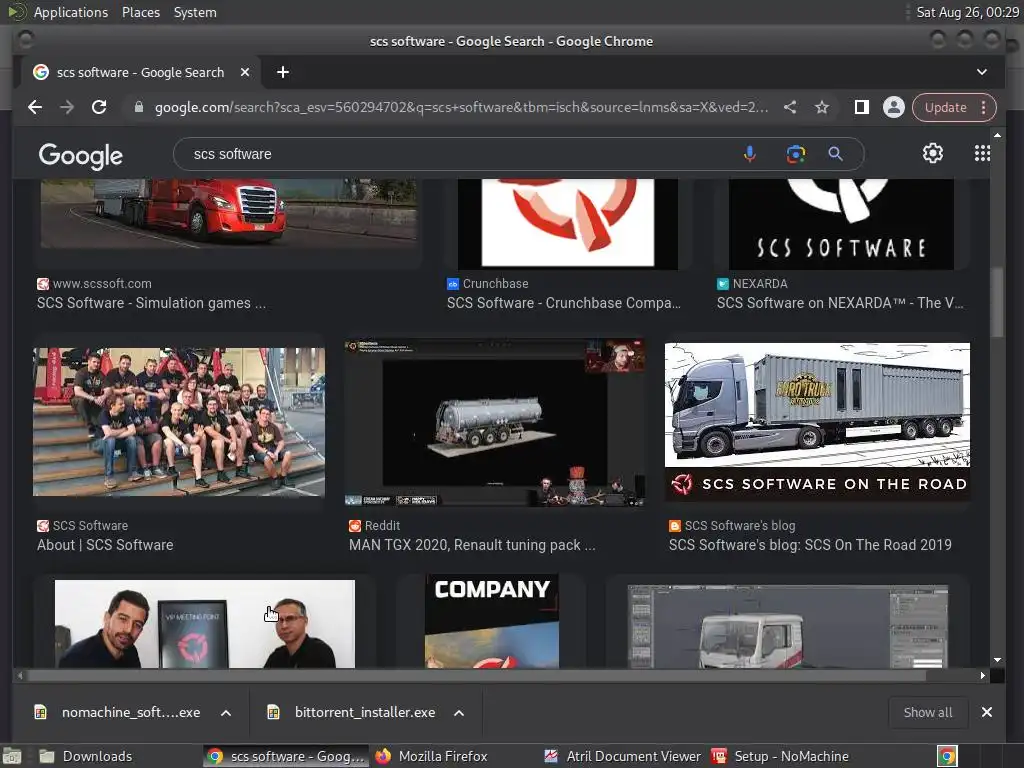Open a new Chrome tab
This screenshot has width=1024, height=768.
(x=283, y=72)
